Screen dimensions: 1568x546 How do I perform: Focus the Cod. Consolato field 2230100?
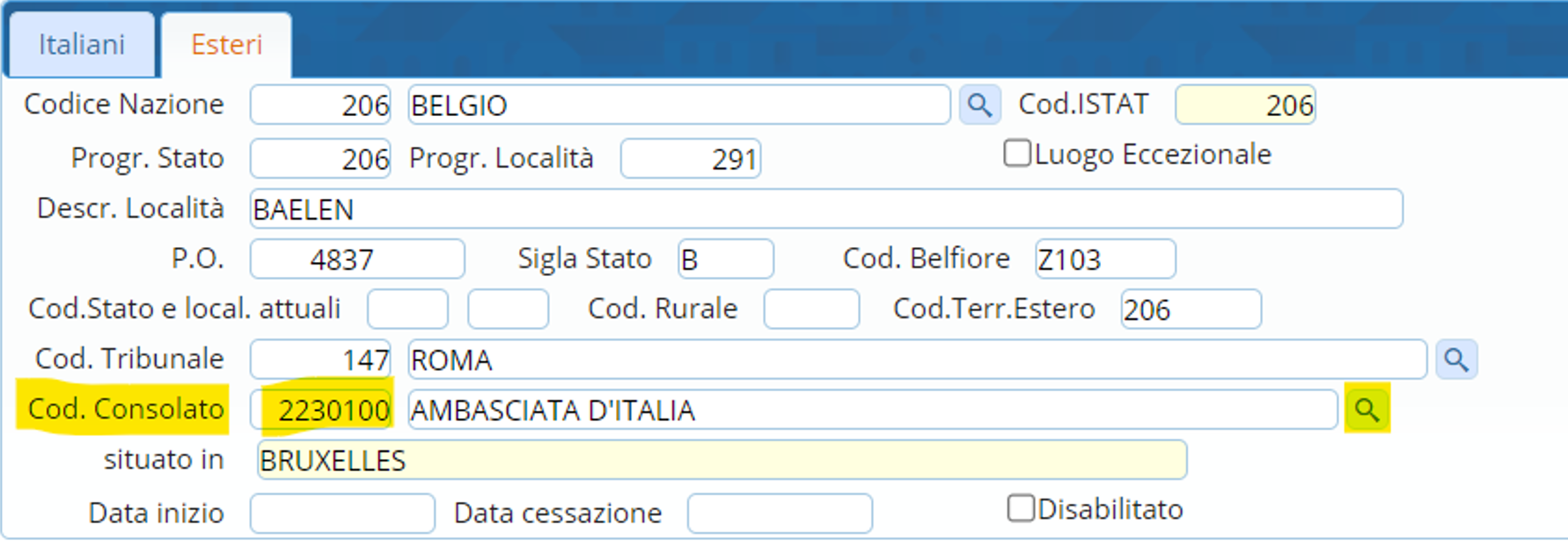[x=321, y=410]
